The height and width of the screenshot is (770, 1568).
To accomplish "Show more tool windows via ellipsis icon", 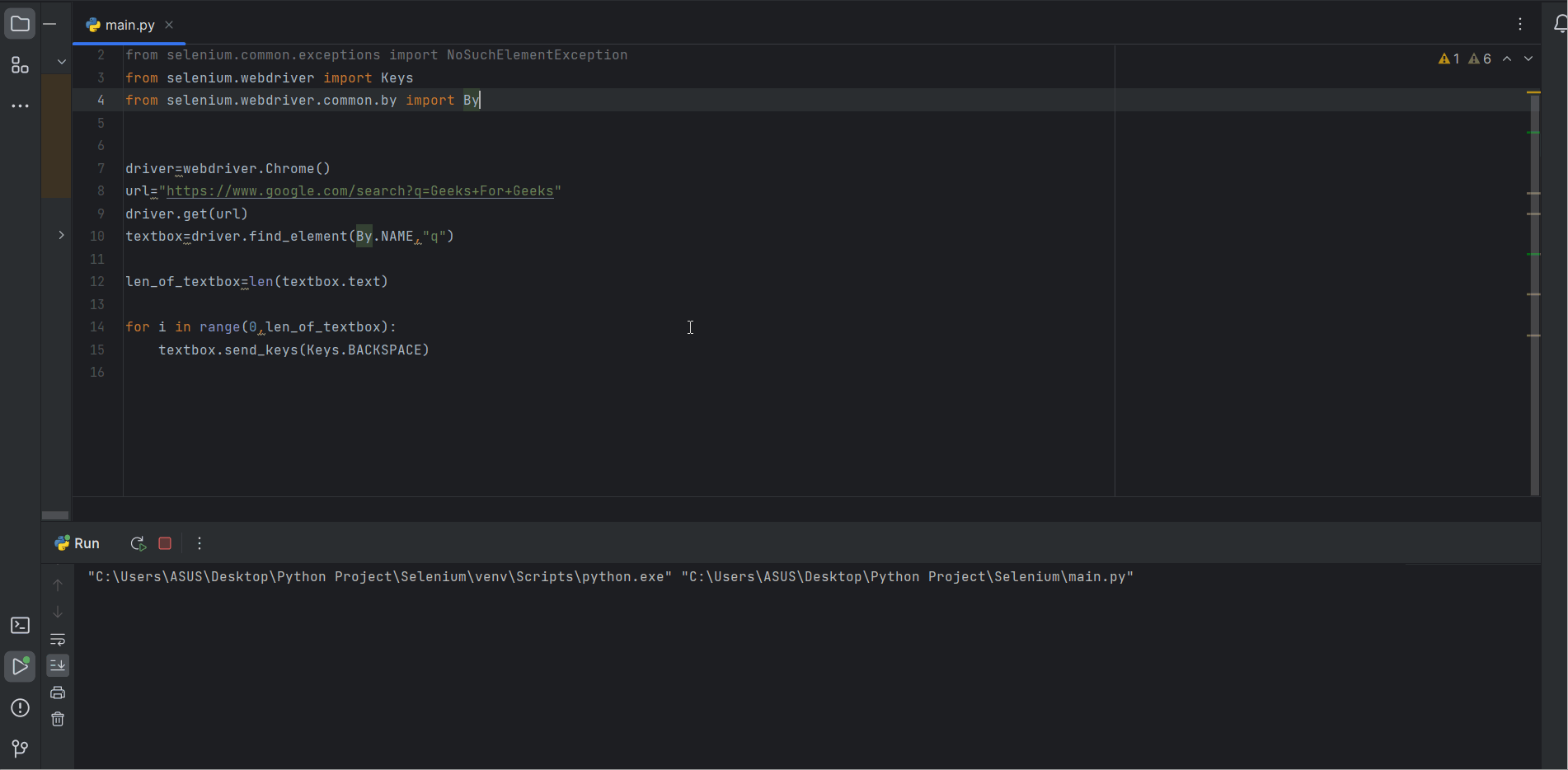I will [x=20, y=106].
